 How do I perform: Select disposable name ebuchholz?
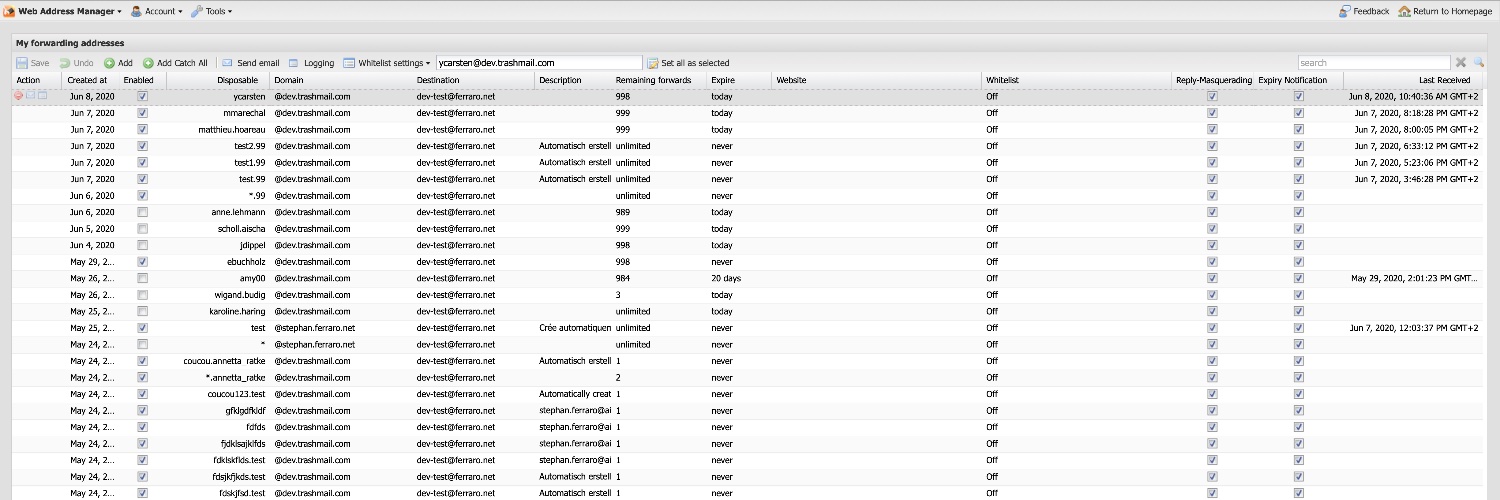245,262
